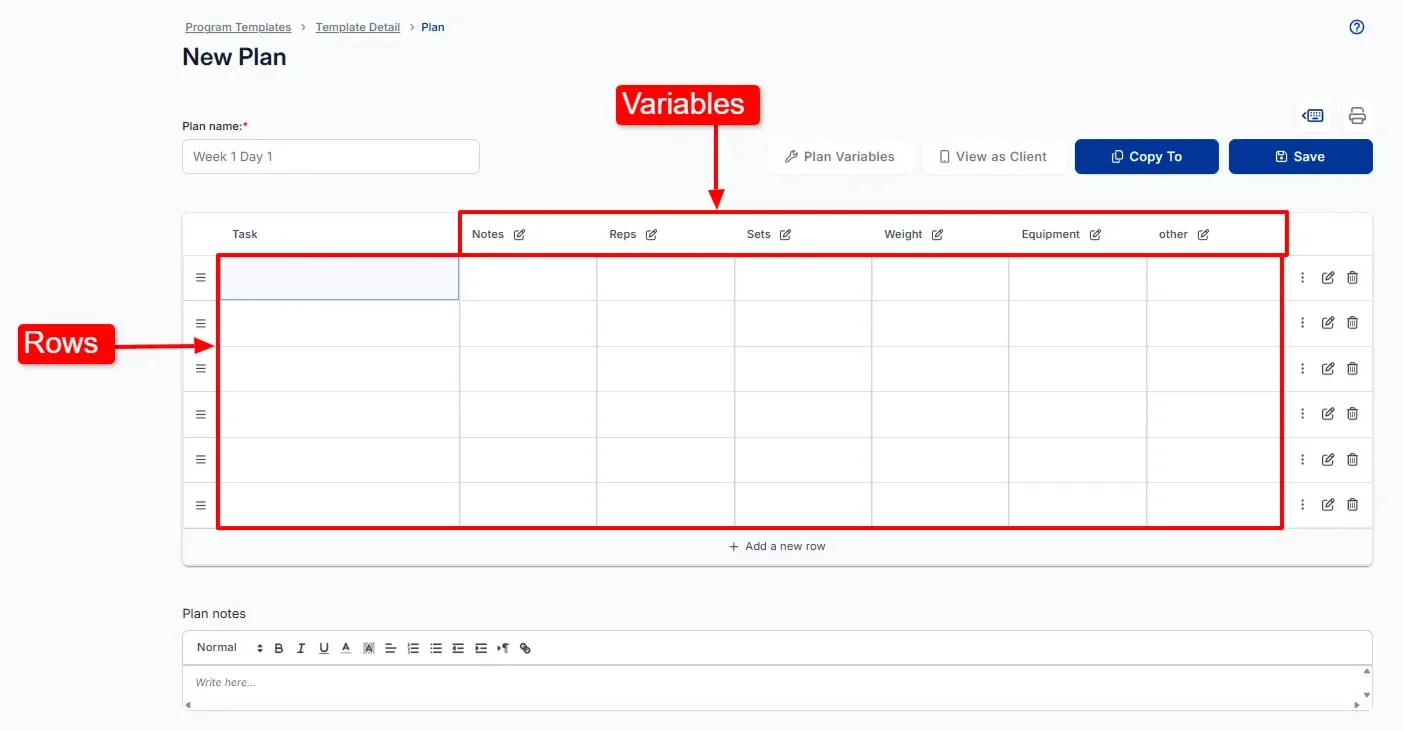Edit the Weight column variable
1403x731 pixels.
pos(937,235)
